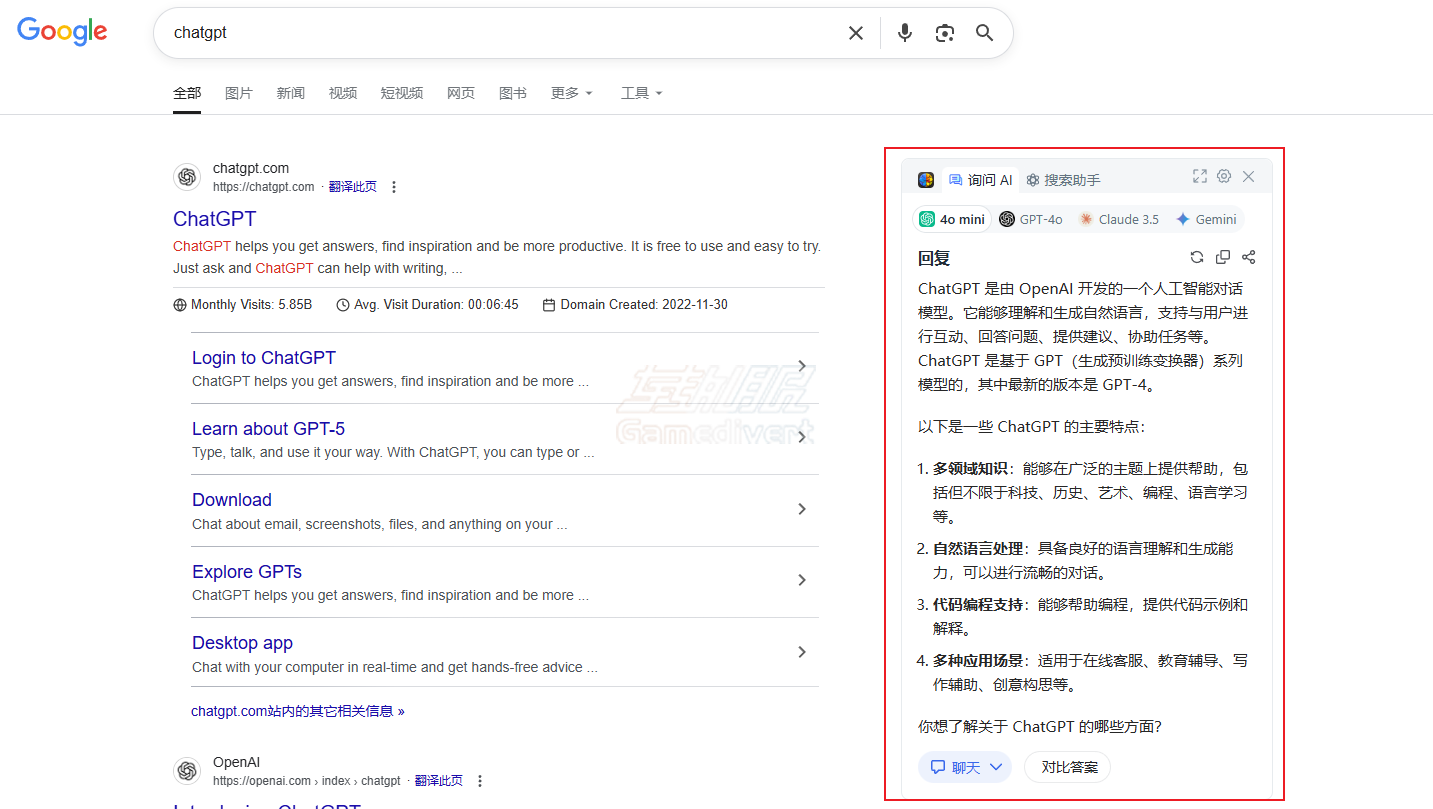
Task: Switch to Claude 3.5 model
Action: pyautogui.click(x=1118, y=219)
